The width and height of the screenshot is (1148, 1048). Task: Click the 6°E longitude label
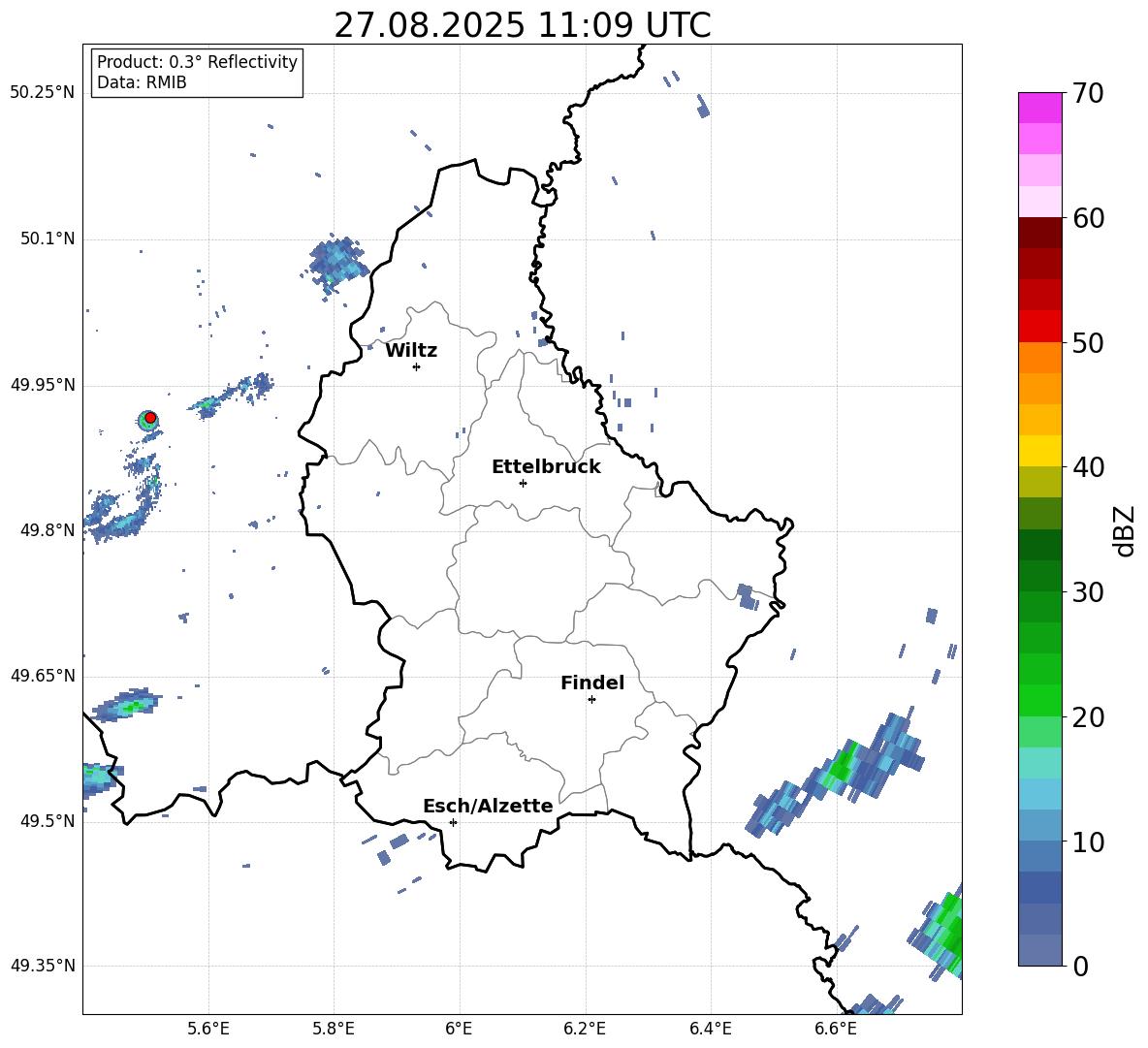click(459, 1029)
